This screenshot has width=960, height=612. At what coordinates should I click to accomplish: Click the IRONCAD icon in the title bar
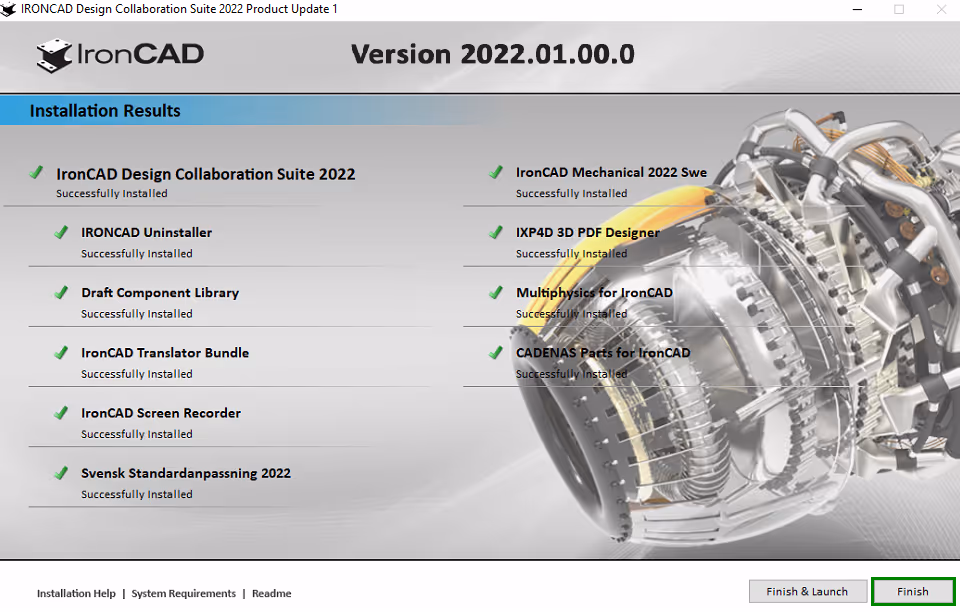tap(9, 9)
